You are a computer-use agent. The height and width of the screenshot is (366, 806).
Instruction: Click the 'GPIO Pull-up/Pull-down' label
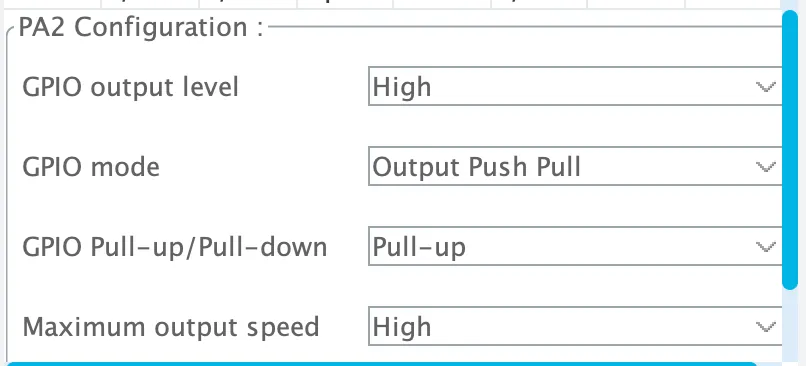175,247
